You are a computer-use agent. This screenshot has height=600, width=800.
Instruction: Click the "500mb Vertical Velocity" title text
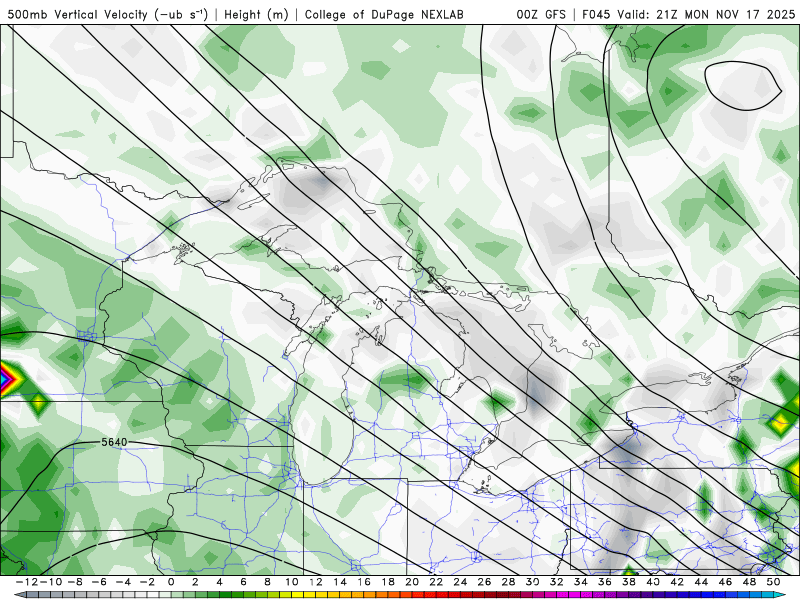[x=78, y=14]
